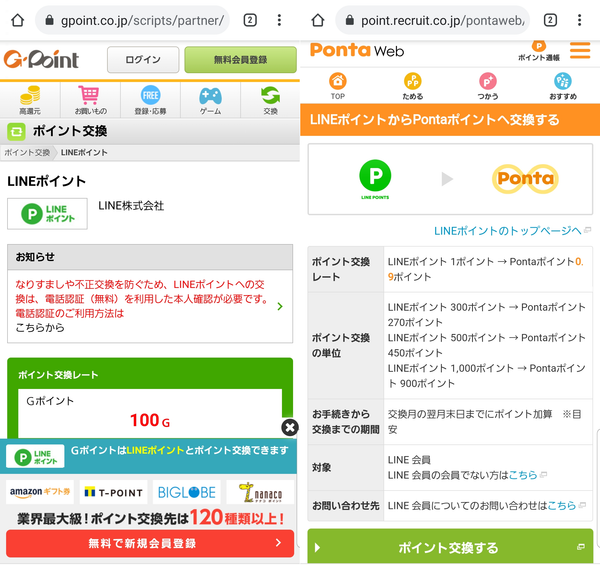Open the つかう tab
This screenshot has width=600, height=567.
488,86
